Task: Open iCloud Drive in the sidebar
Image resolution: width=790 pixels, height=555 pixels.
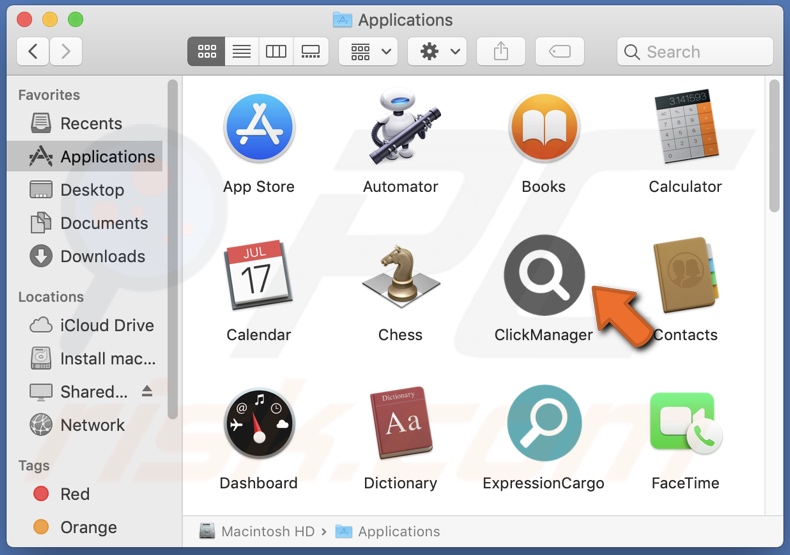Action: (x=85, y=325)
